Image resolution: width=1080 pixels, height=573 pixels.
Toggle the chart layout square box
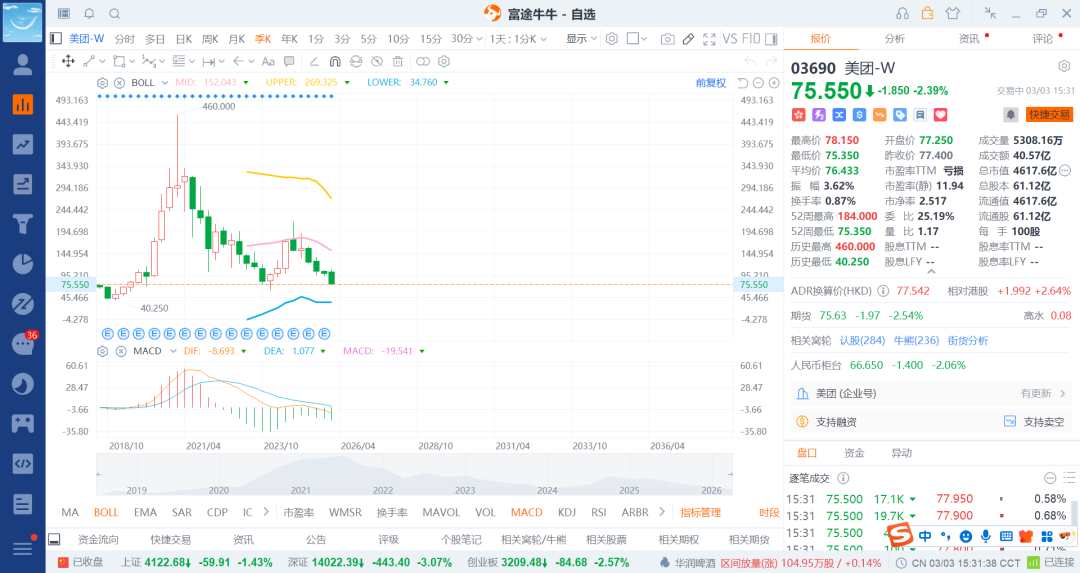pyautogui.click(x=632, y=39)
